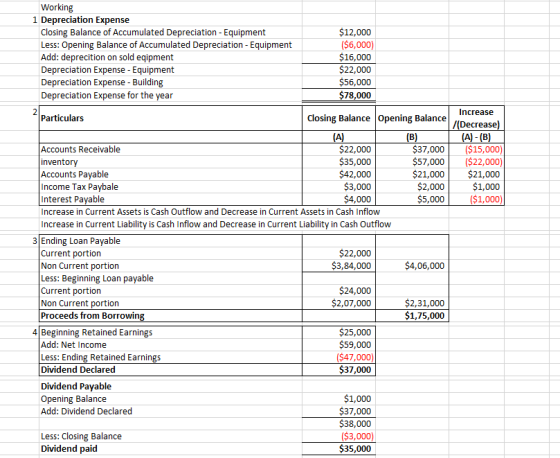The height and width of the screenshot is (458, 560).
Task: Select 'Add: Dividend Declared' label
Action: [86, 412]
